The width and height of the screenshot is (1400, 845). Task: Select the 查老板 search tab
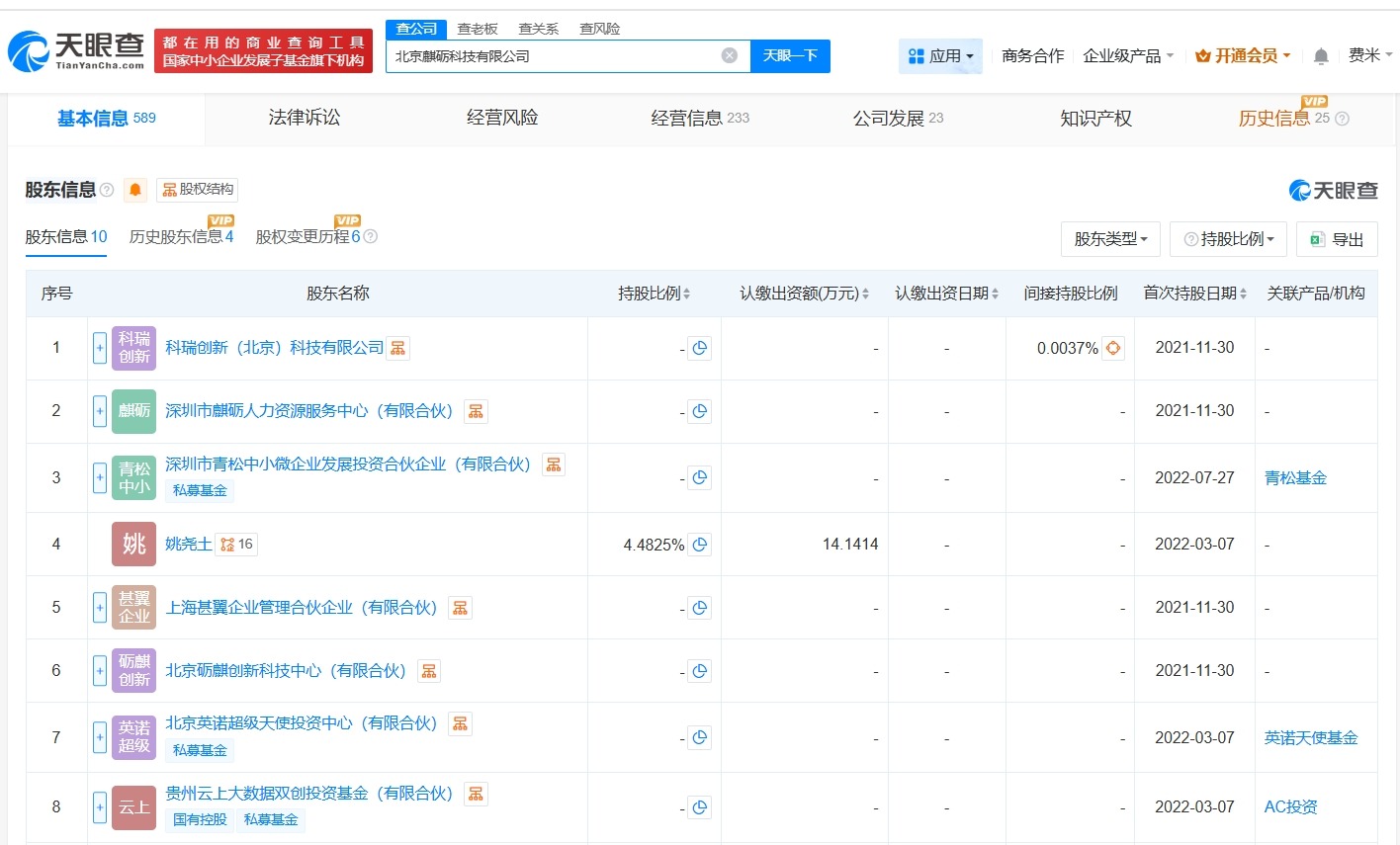(x=479, y=29)
